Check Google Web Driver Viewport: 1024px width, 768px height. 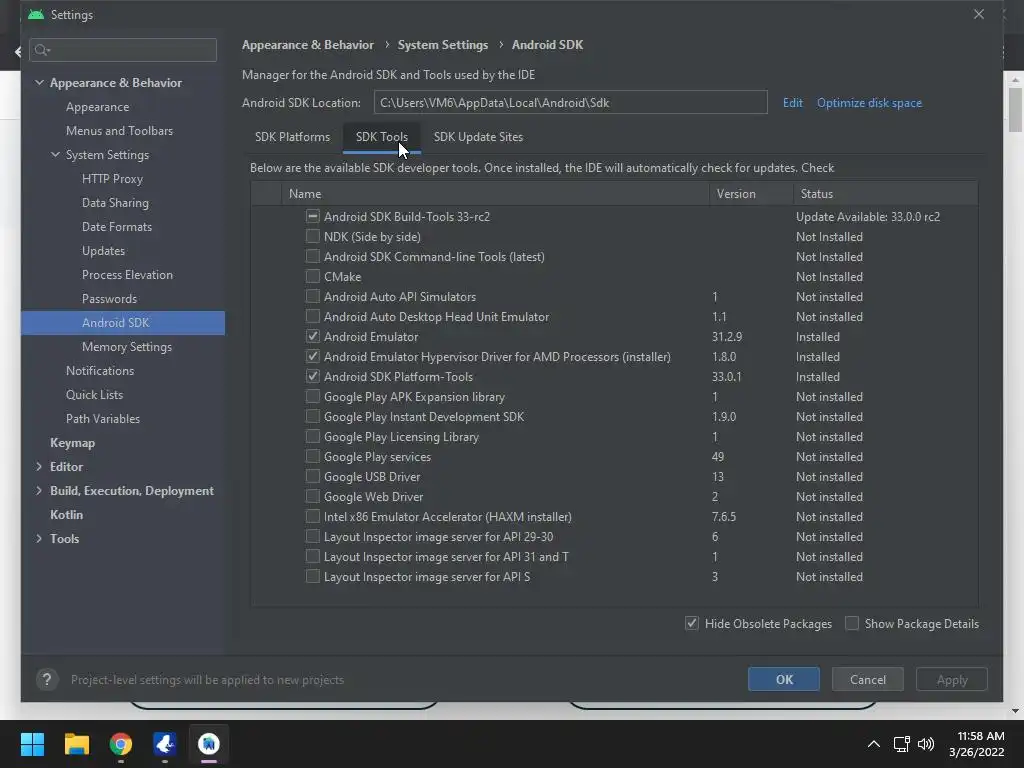(313, 496)
